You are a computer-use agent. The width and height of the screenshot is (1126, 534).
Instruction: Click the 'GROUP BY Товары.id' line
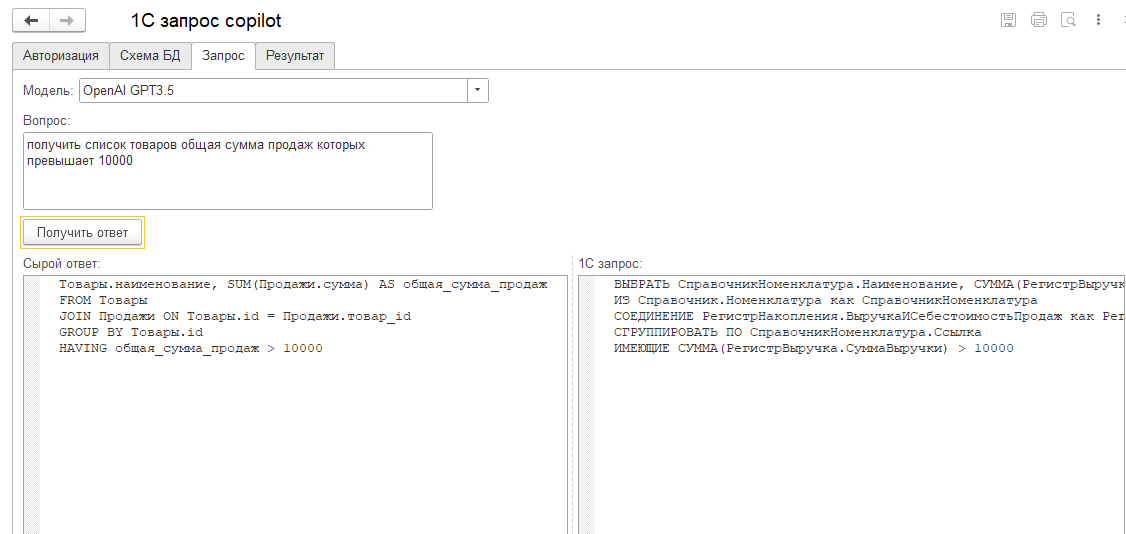click(x=131, y=332)
